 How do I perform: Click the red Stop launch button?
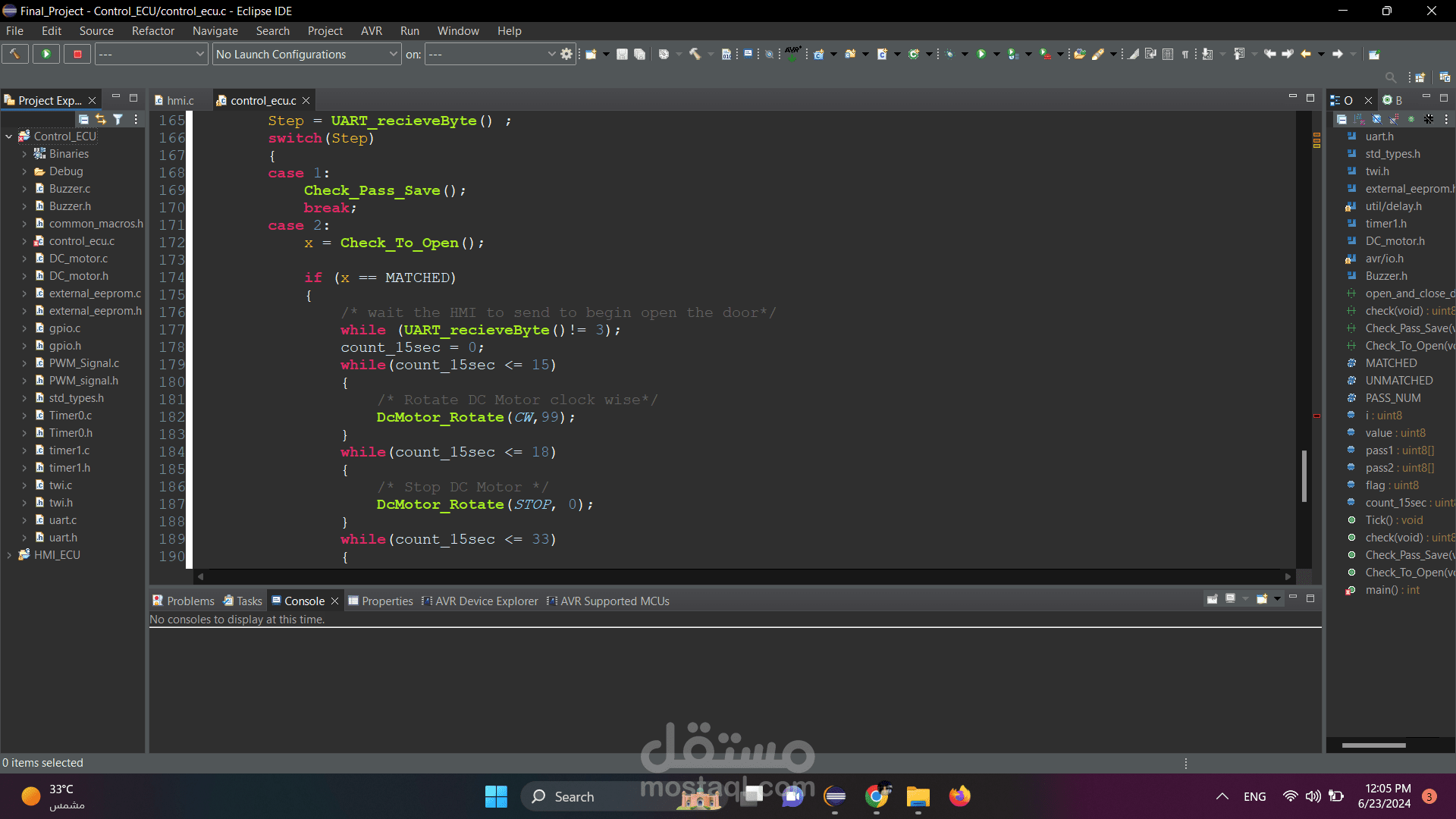(77, 54)
